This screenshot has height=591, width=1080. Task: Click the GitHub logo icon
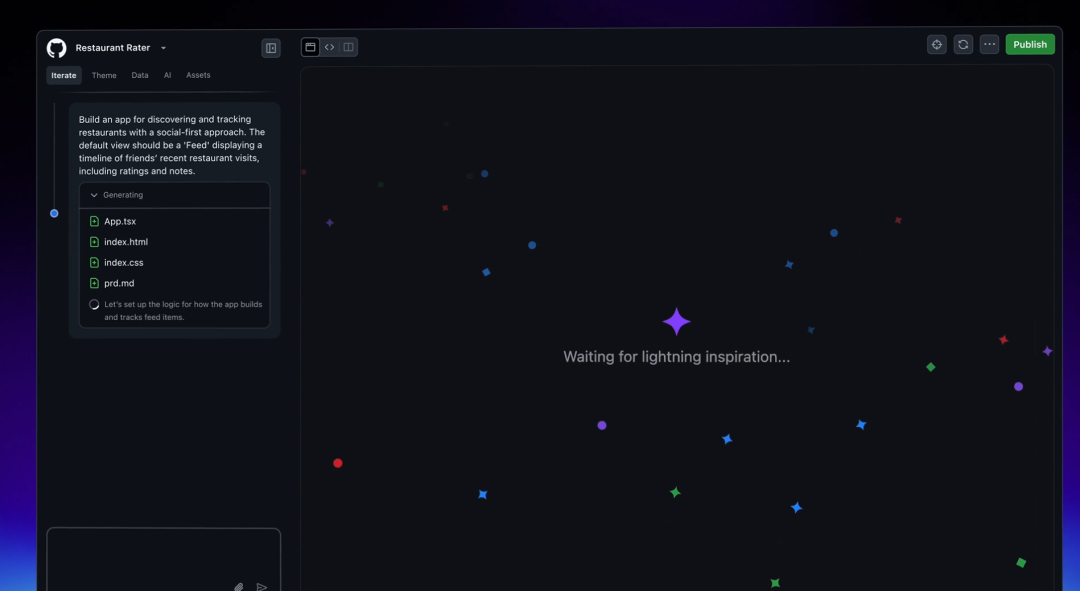56,48
